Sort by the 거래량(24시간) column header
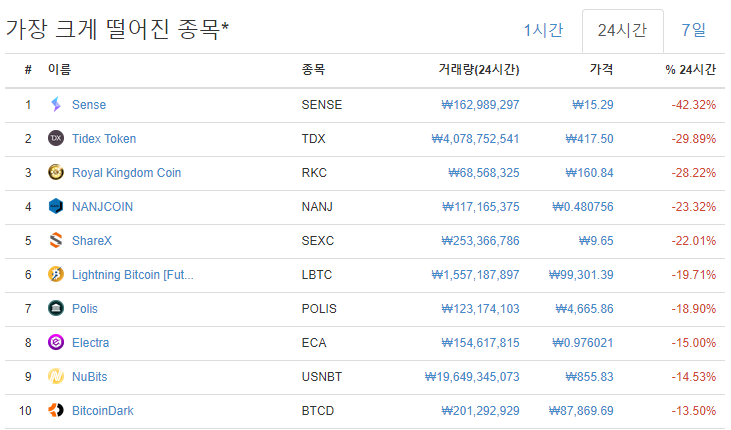Screen dimensions: 731x430 (478, 70)
